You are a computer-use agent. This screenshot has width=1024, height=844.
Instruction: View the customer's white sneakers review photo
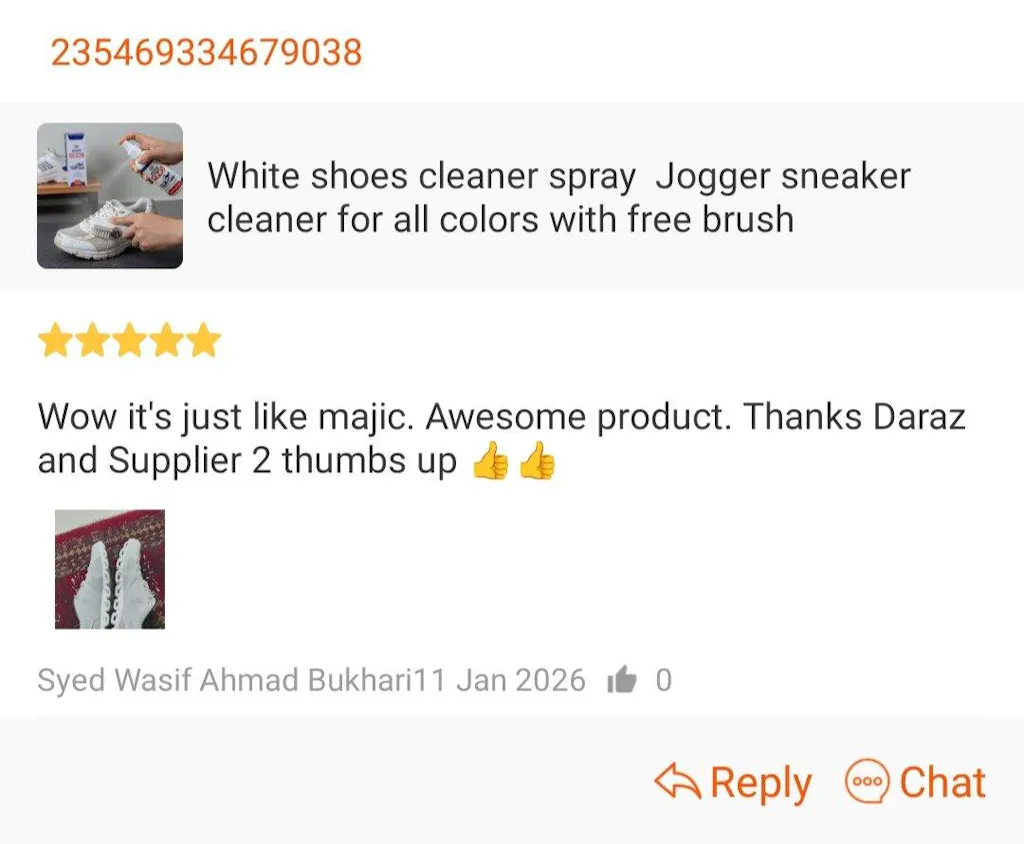tap(110, 569)
